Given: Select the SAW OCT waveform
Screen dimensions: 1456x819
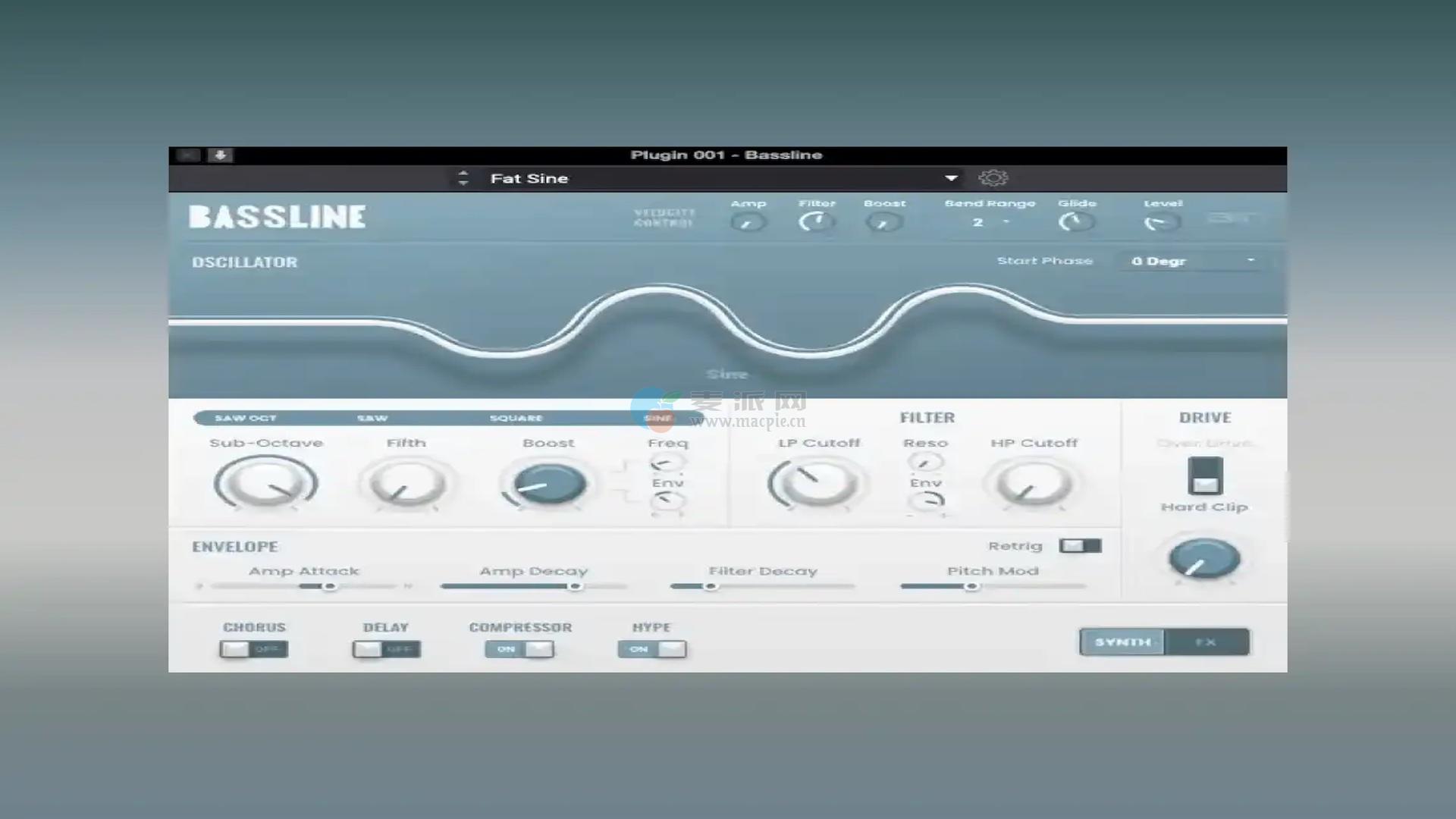Looking at the screenshot, I should 245,419.
